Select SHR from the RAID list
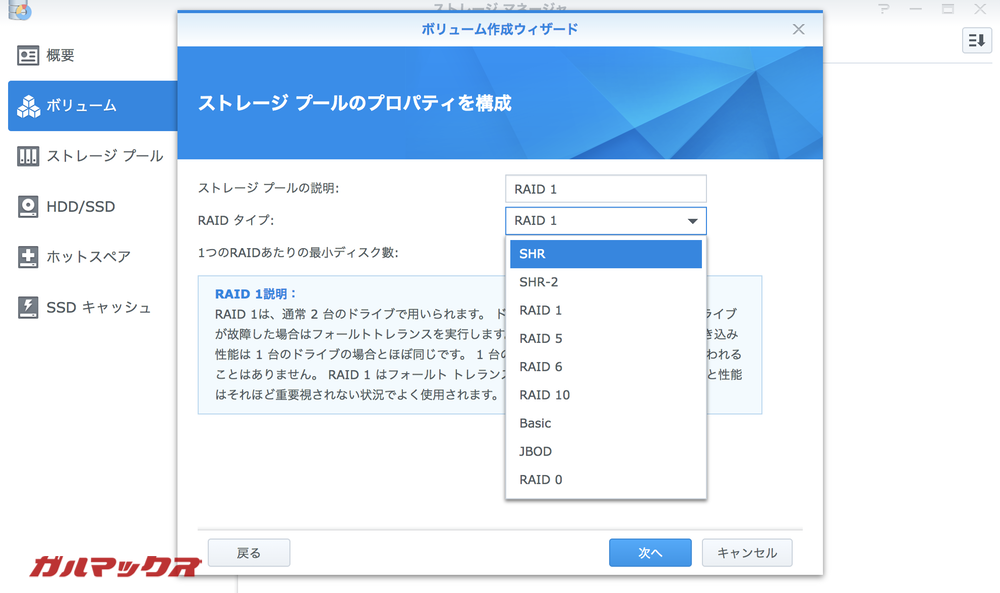Screen dimensions: 1000x593 tap(605, 253)
